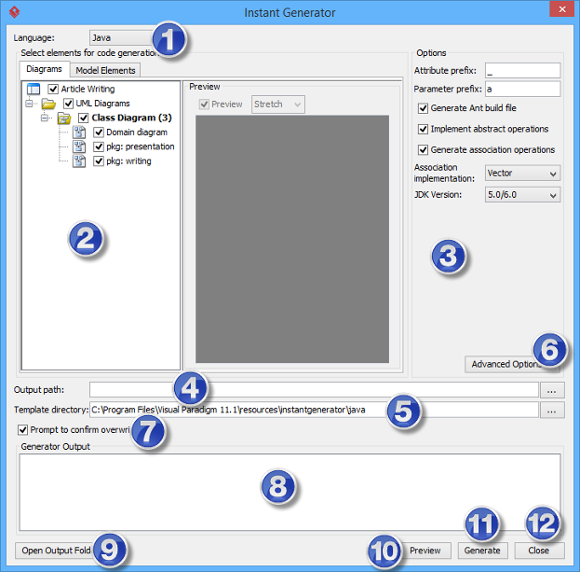Toggle the pkg: writing checkbox
Screen dimensions: 580x572
(98, 161)
